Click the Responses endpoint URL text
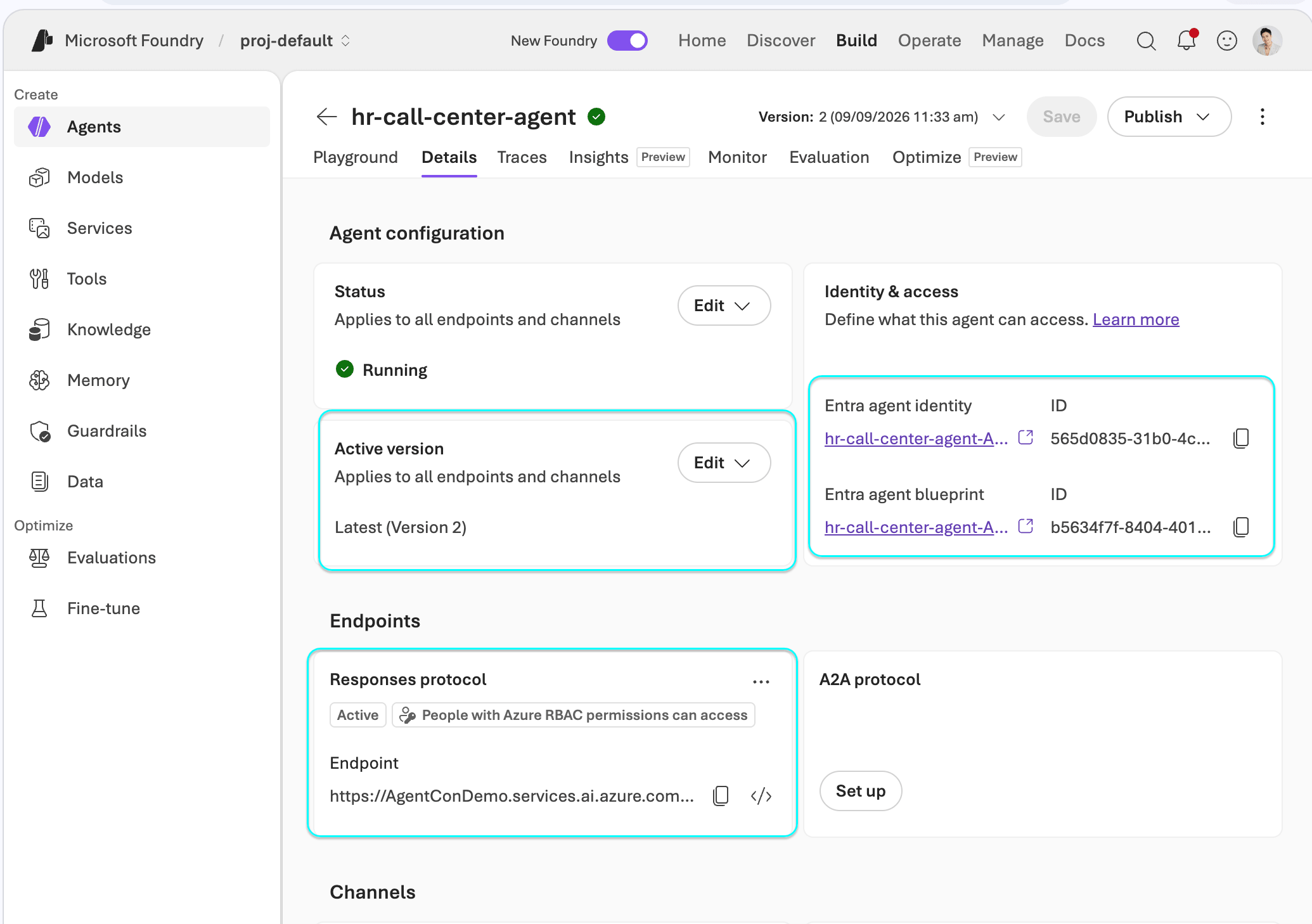 pyautogui.click(x=512, y=796)
